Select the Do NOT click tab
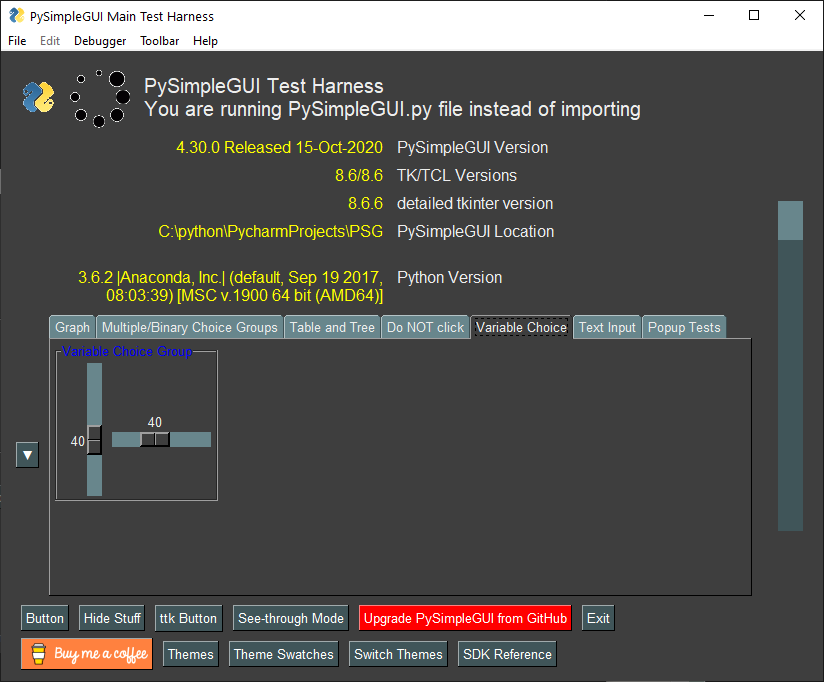The height and width of the screenshot is (682, 824). [426, 327]
